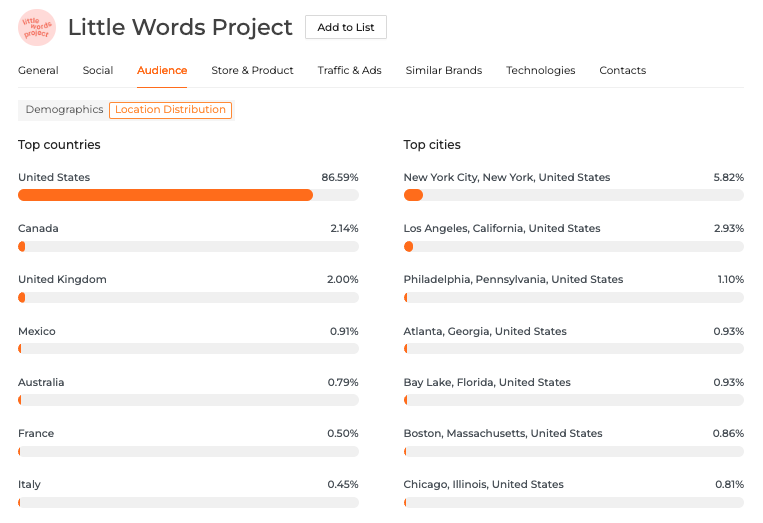763x523 pixels.
Task: Open the Contacts tab
Action: click(622, 71)
